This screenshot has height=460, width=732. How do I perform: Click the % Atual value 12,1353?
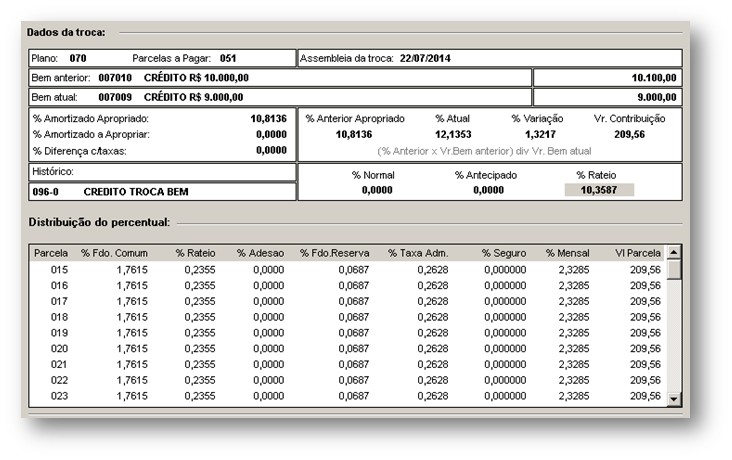(x=453, y=134)
